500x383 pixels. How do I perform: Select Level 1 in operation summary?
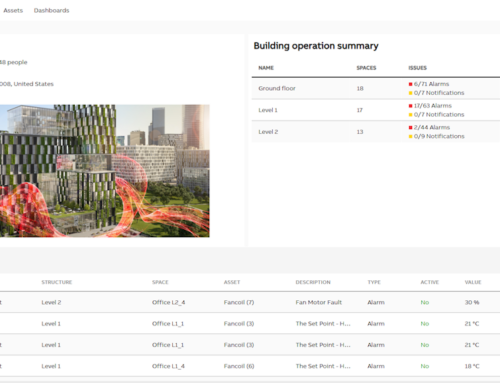268,110
